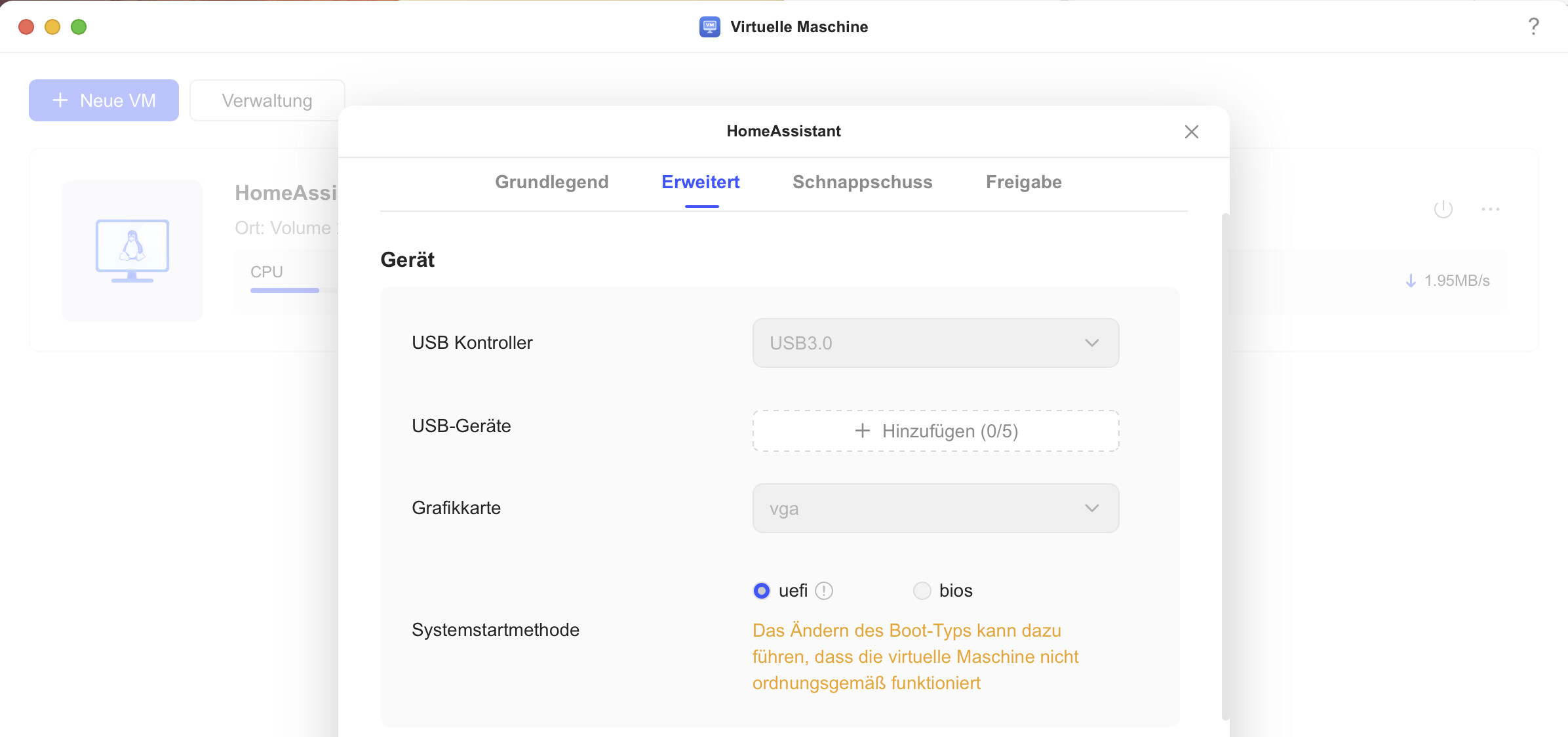
Task: Click the VM power button icon
Action: point(1443,209)
